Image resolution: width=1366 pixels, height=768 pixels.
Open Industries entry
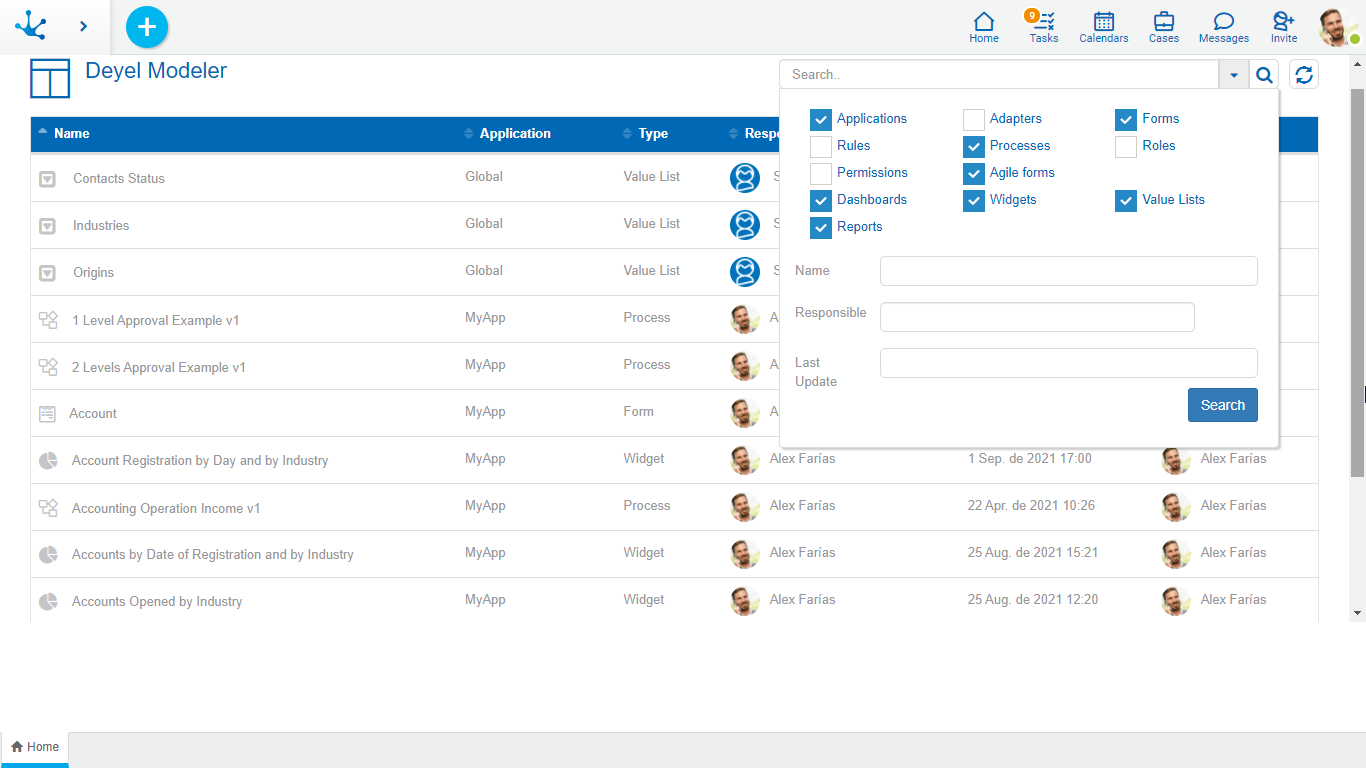point(101,225)
